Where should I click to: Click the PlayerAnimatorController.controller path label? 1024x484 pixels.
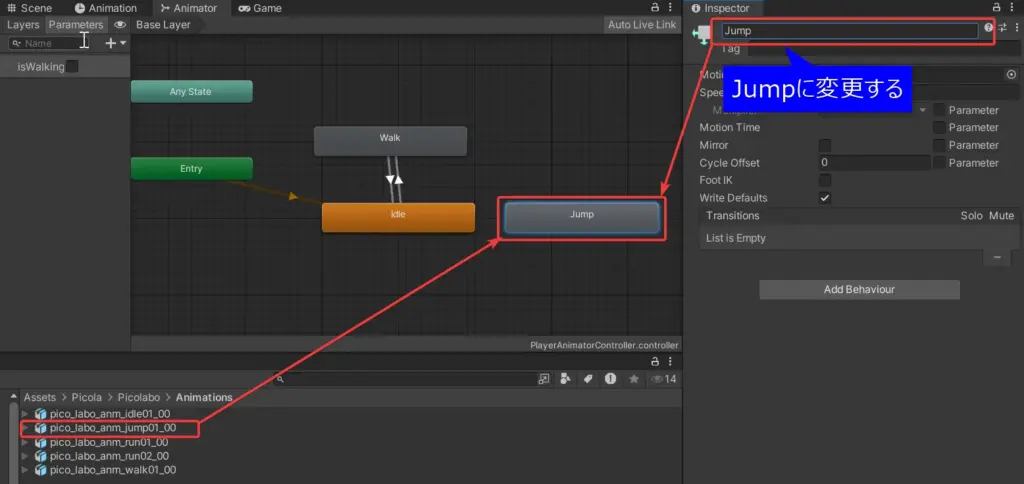coord(604,345)
